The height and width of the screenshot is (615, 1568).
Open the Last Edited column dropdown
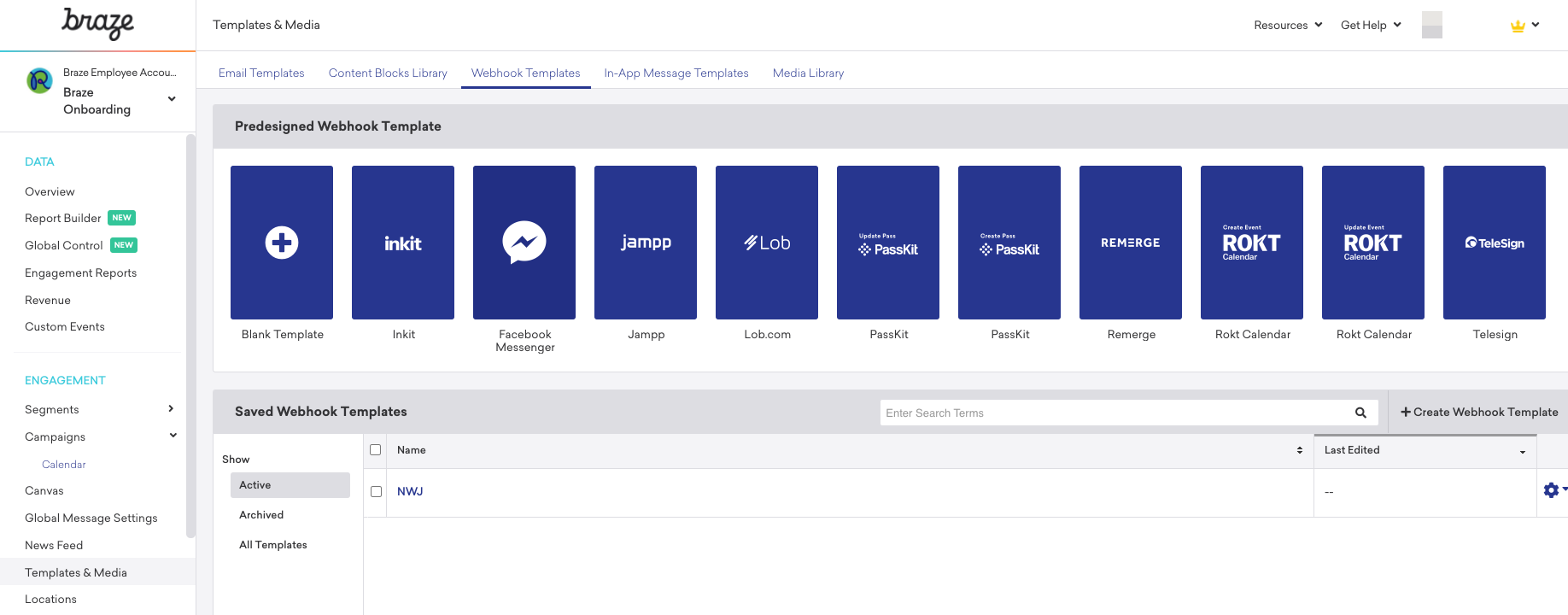click(x=1523, y=451)
